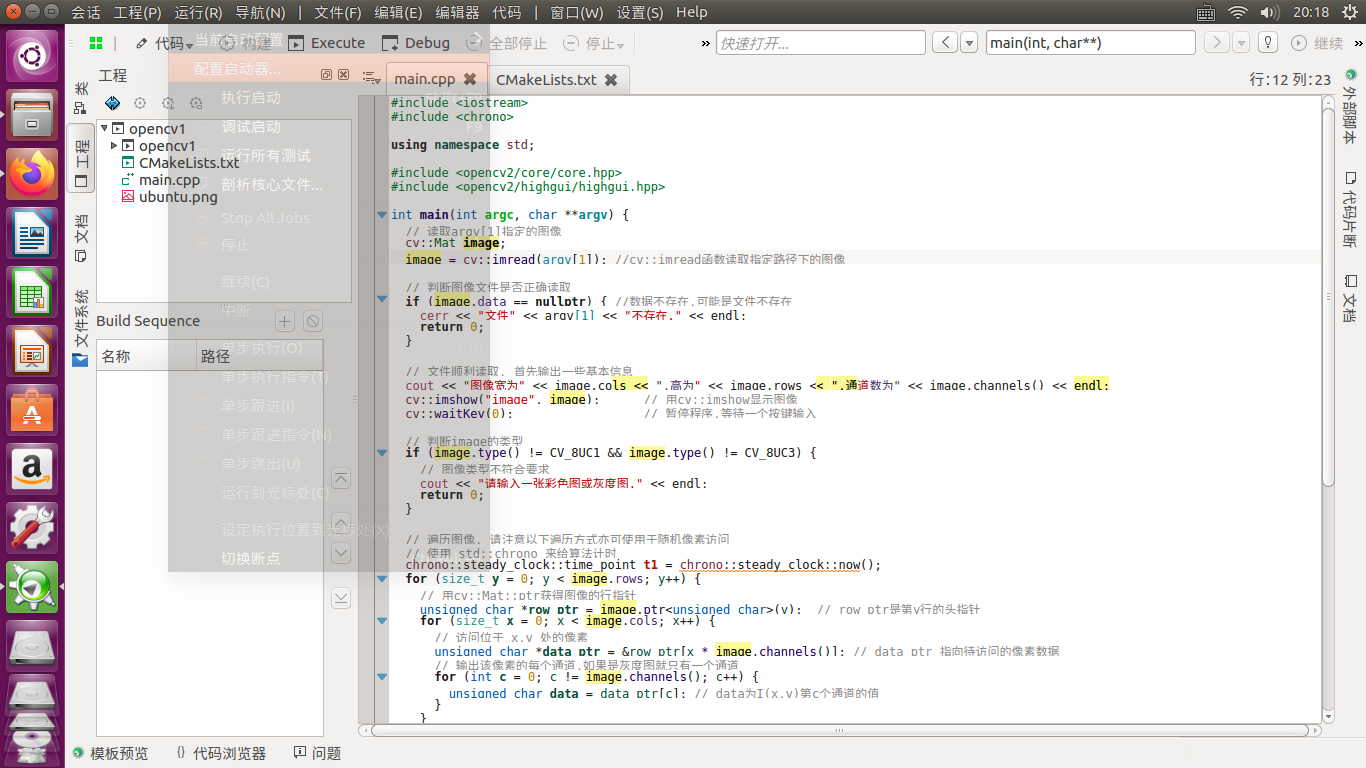Screen dimensions: 1366x768
Task: Open the 代码片断 right side panel
Action: [x=1350, y=210]
